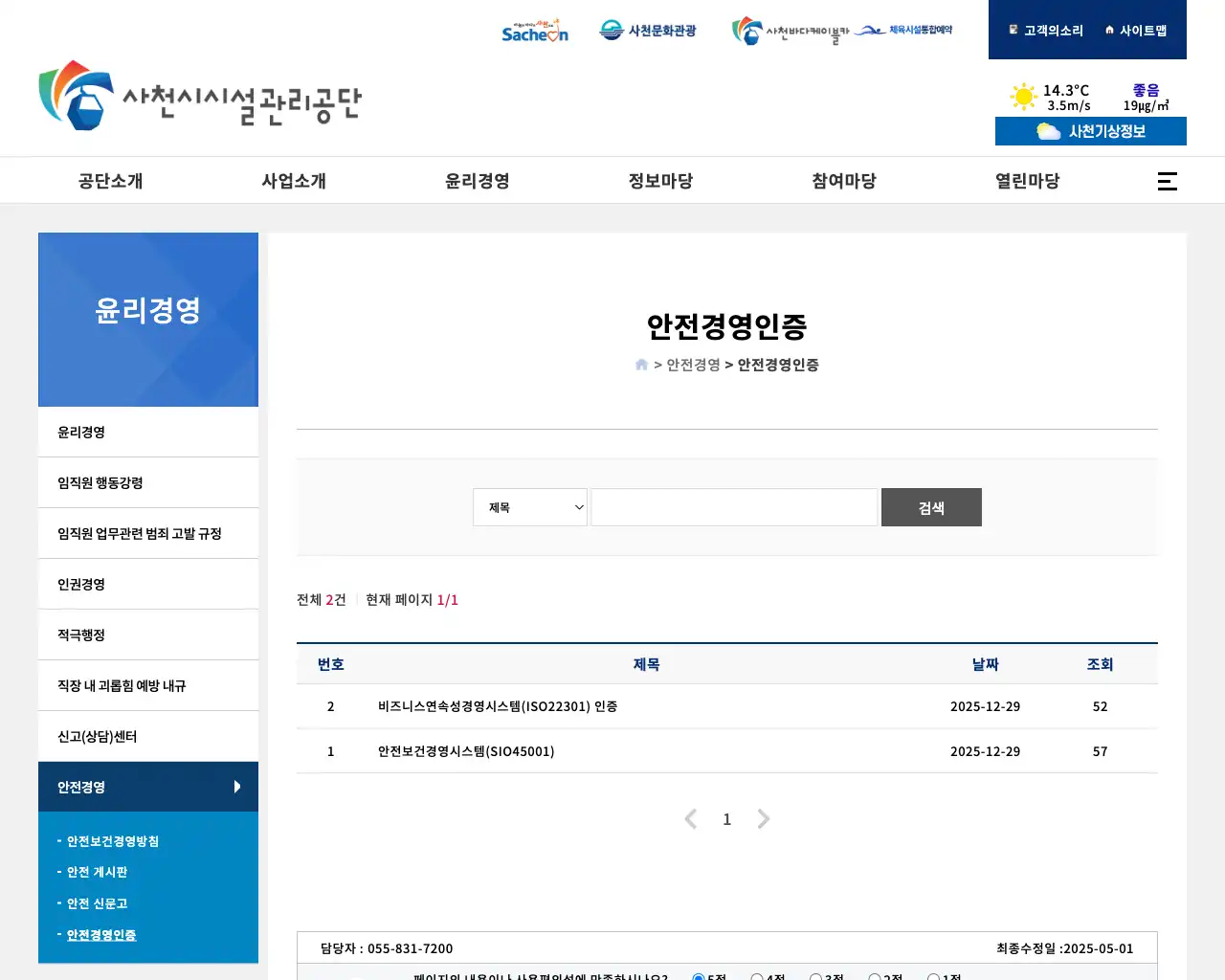This screenshot has width=1225, height=980.
Task: Click the 사천시시설관리공단 logo
Action: tap(200, 96)
